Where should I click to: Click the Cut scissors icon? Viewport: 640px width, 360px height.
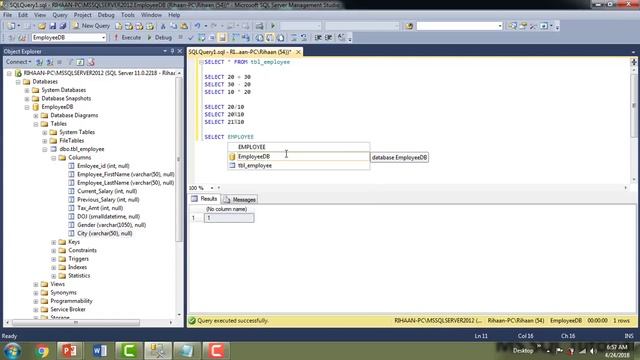click(163, 26)
